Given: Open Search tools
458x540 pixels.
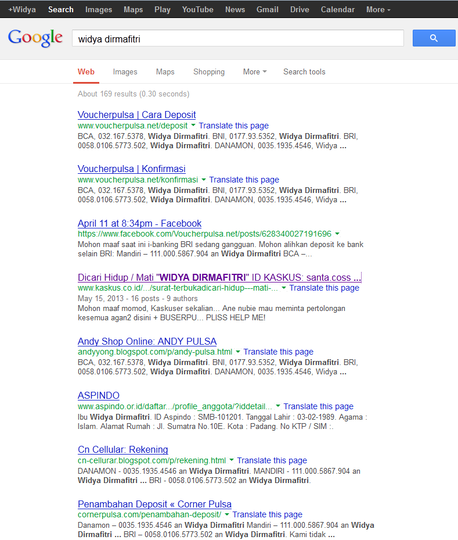Looking at the screenshot, I should (304, 72).
